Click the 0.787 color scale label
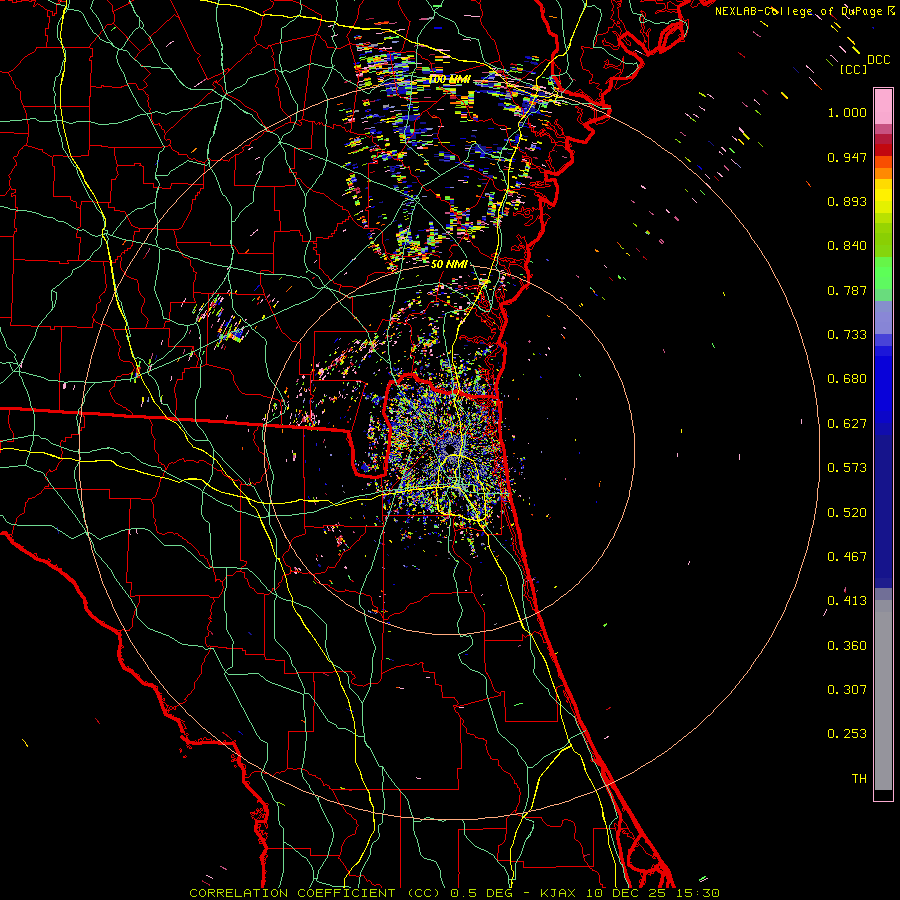Screen dimensions: 900x900 click(x=847, y=290)
